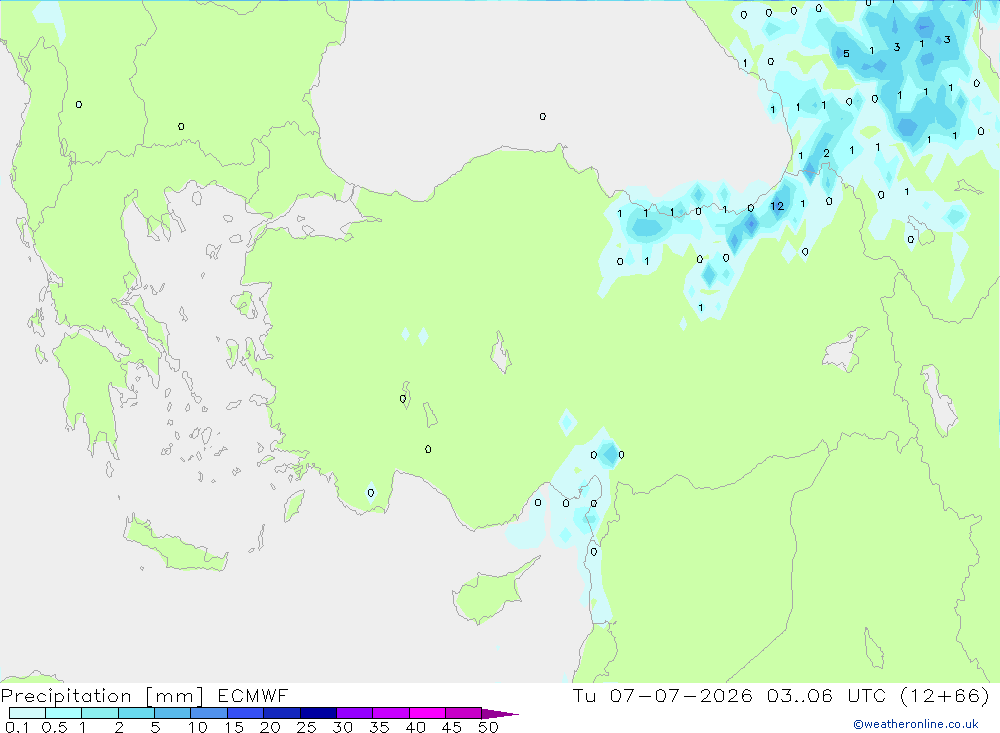The image size is (1000, 733).
Task: Choose the 15–20 mm blue legend swatch
Action: 246,713
